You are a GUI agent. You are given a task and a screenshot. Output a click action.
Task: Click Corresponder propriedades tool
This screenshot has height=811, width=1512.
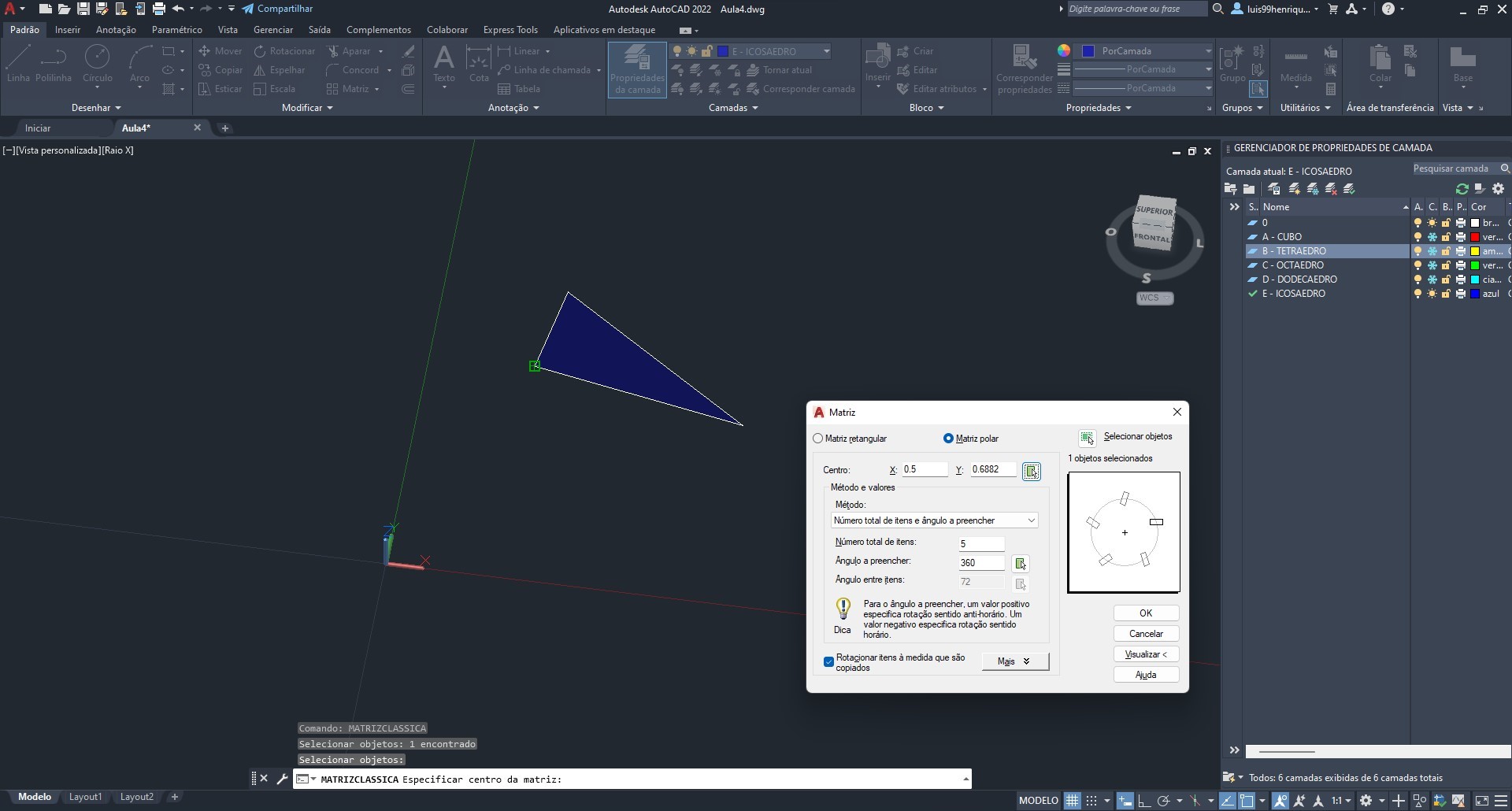coord(1024,69)
